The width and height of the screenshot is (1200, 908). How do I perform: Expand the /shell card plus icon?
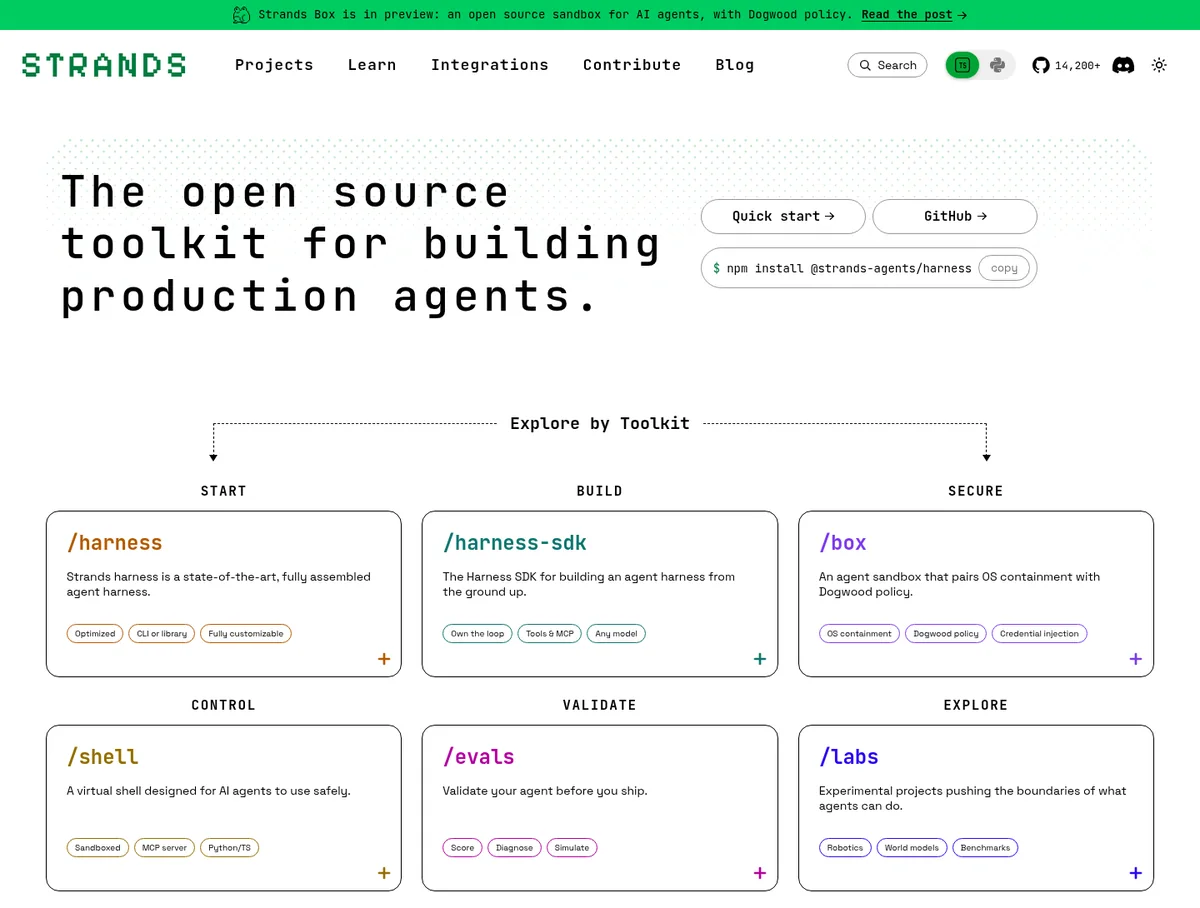tap(384, 873)
